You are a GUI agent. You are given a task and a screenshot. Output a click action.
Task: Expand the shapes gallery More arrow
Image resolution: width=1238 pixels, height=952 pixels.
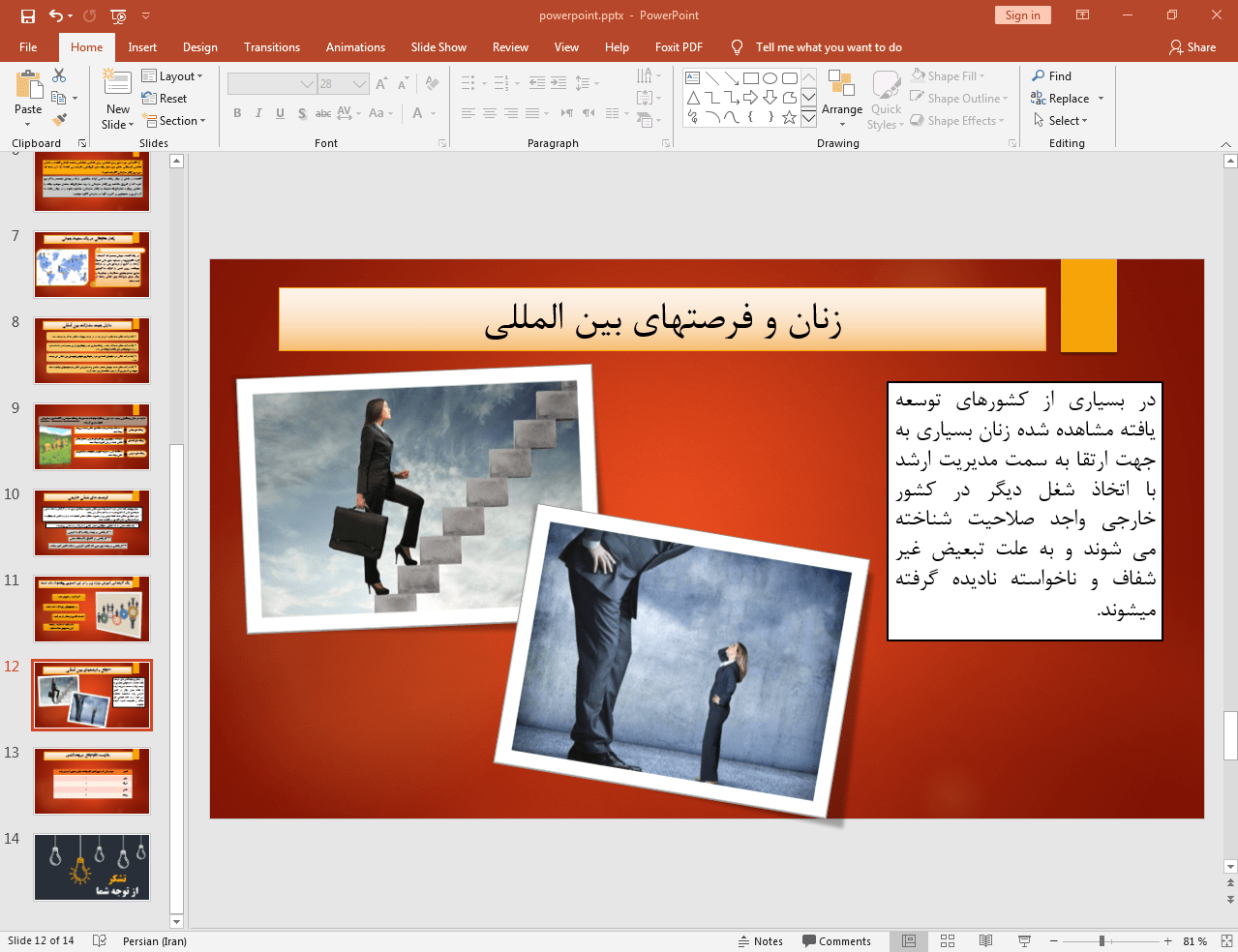[808, 117]
